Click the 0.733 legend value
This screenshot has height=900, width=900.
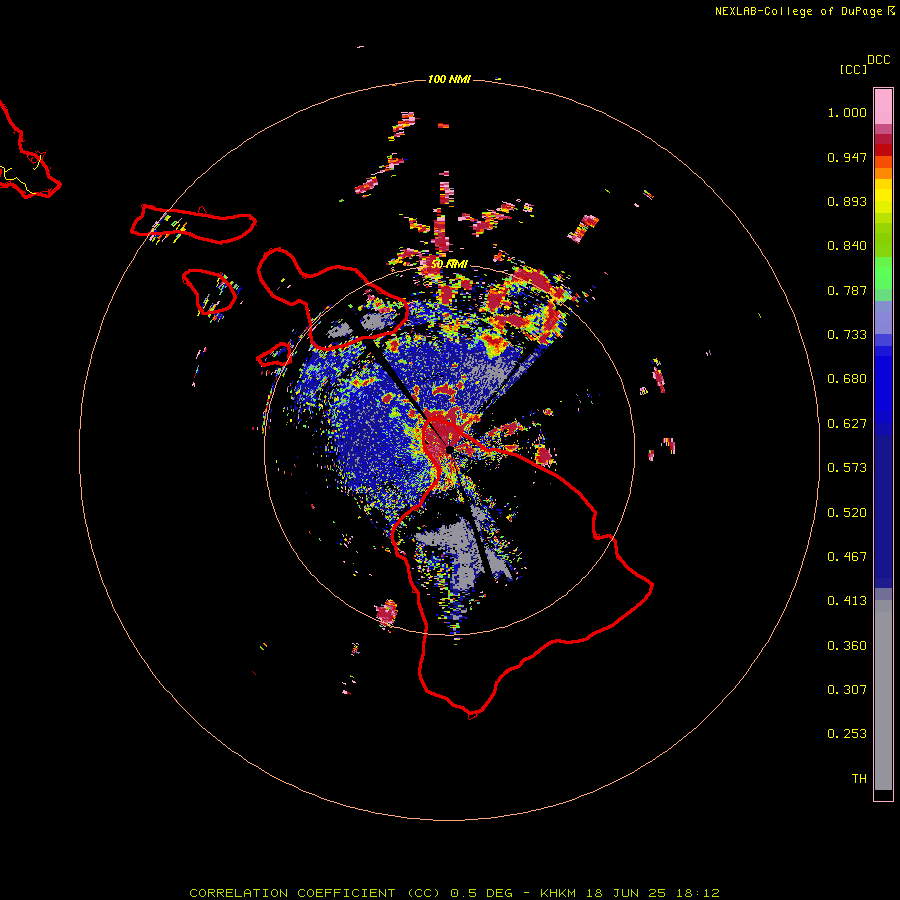[847, 335]
